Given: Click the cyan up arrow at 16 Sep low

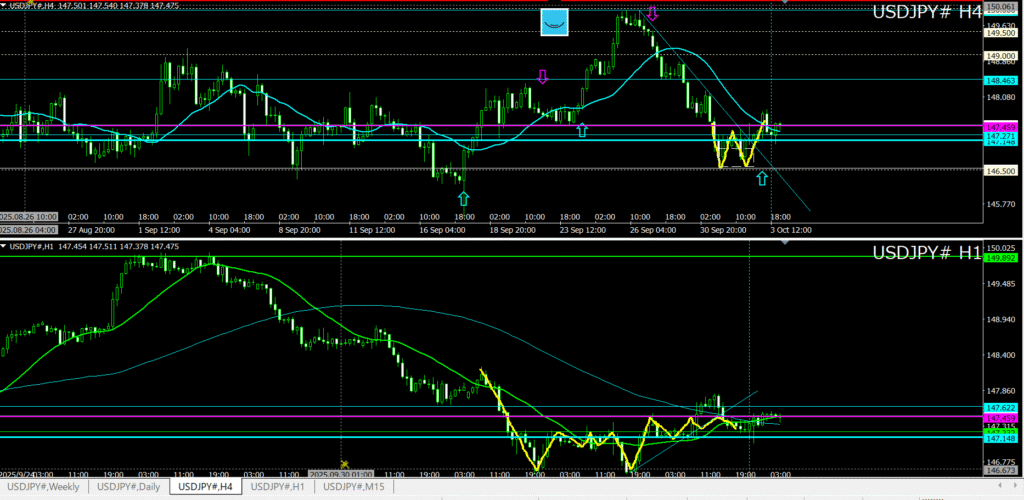Looking at the screenshot, I should (463, 198).
